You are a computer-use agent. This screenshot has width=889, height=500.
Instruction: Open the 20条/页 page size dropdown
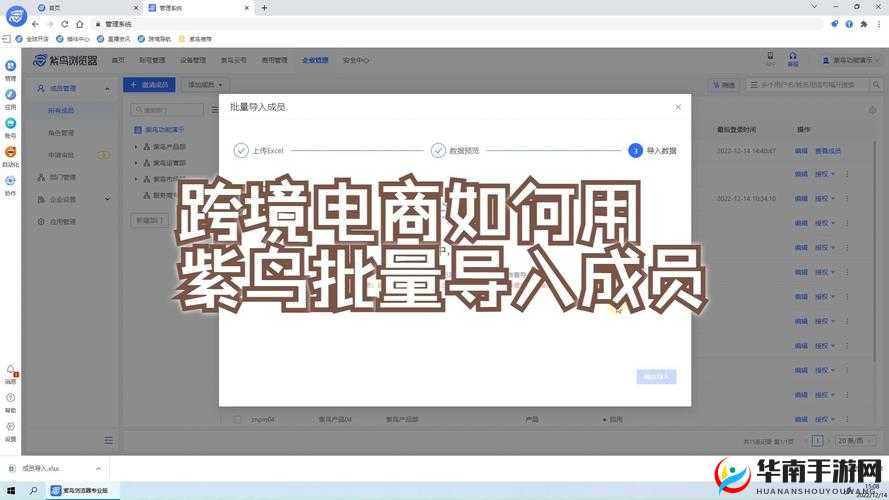pos(854,440)
